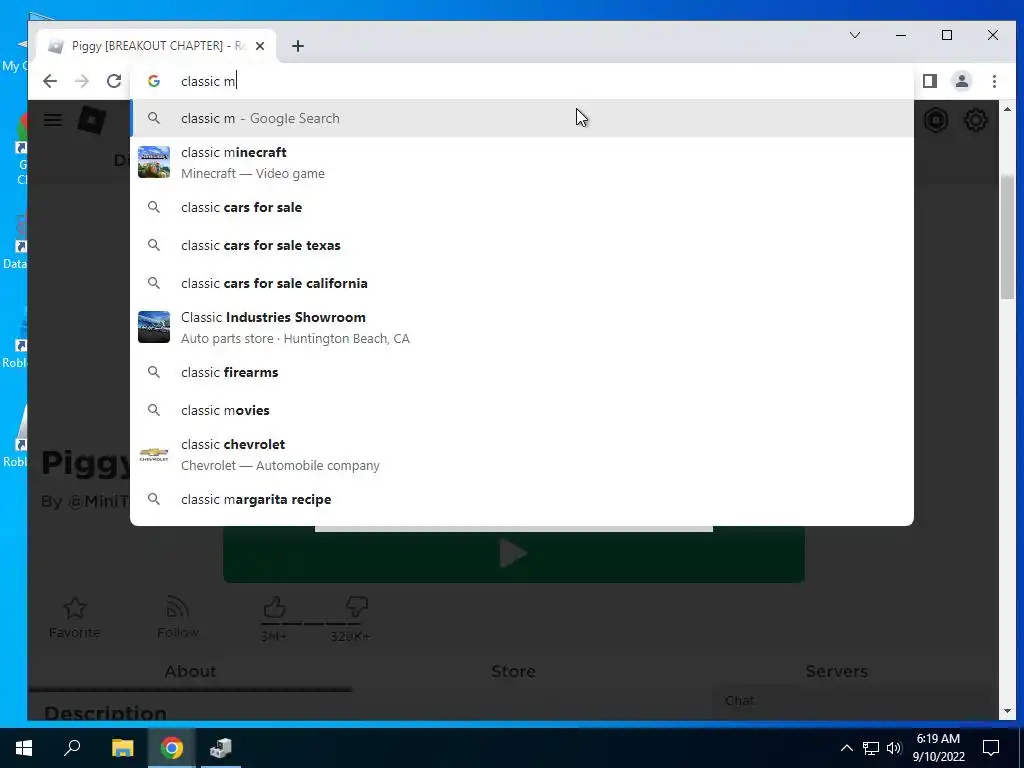Switch to the Store tab
Viewport: 1024px width, 768px height.
coord(513,671)
